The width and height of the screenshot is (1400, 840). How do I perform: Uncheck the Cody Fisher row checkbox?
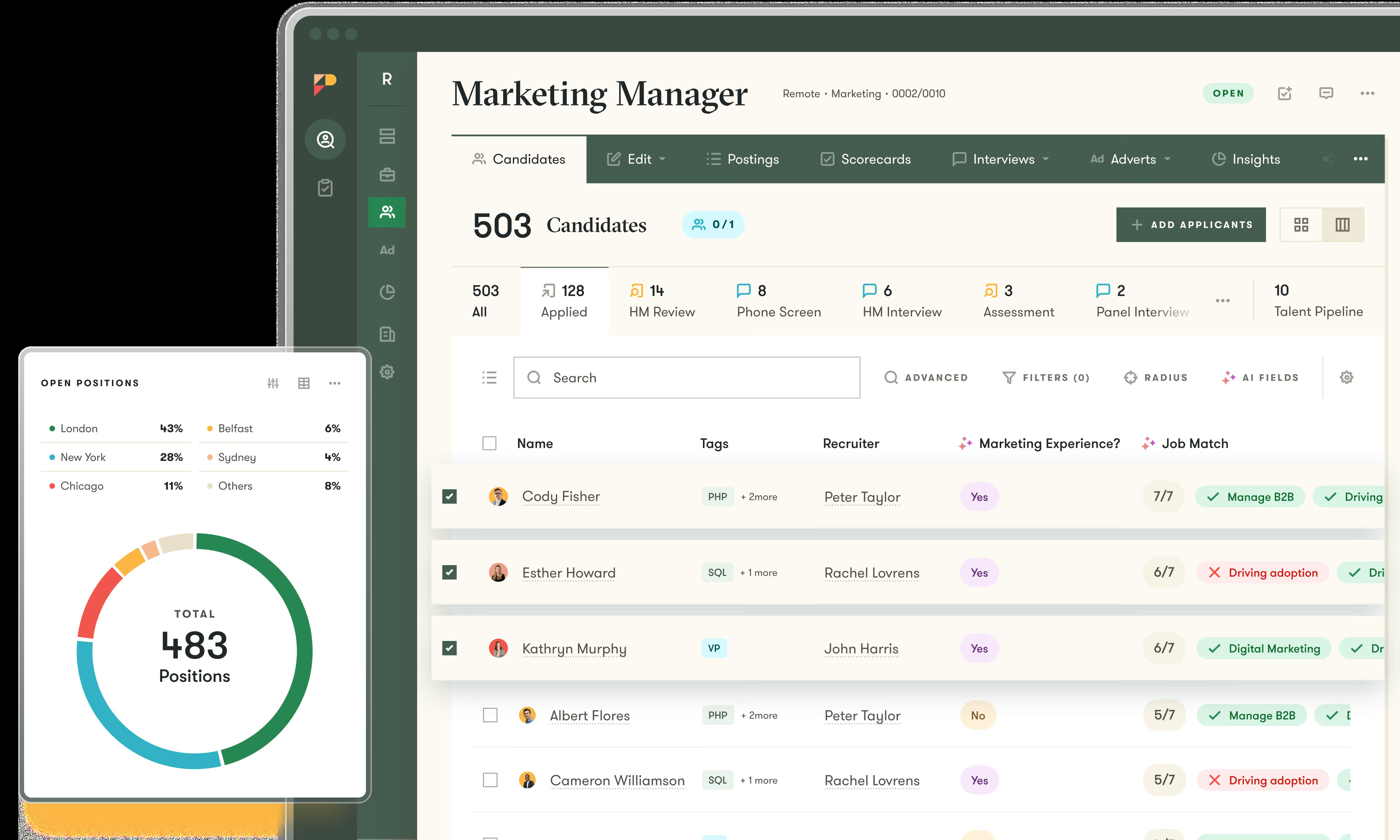pyautogui.click(x=449, y=497)
